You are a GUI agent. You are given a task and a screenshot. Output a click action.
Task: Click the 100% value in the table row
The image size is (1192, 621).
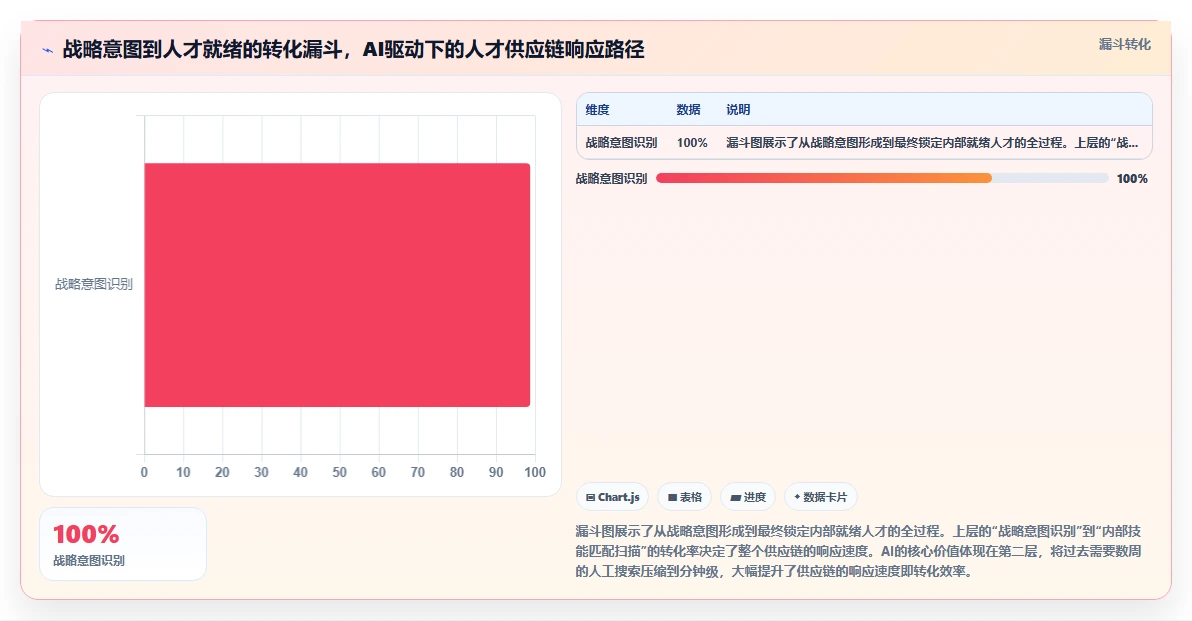[692, 142]
